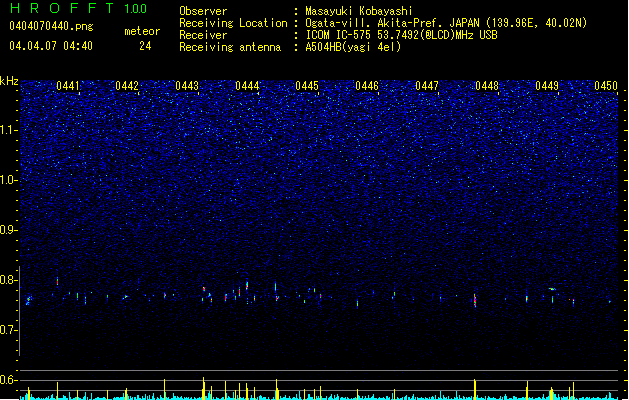The width and height of the screenshot is (629, 400).
Task: Click the 1.1 kHz axis label
Action: click(8, 130)
